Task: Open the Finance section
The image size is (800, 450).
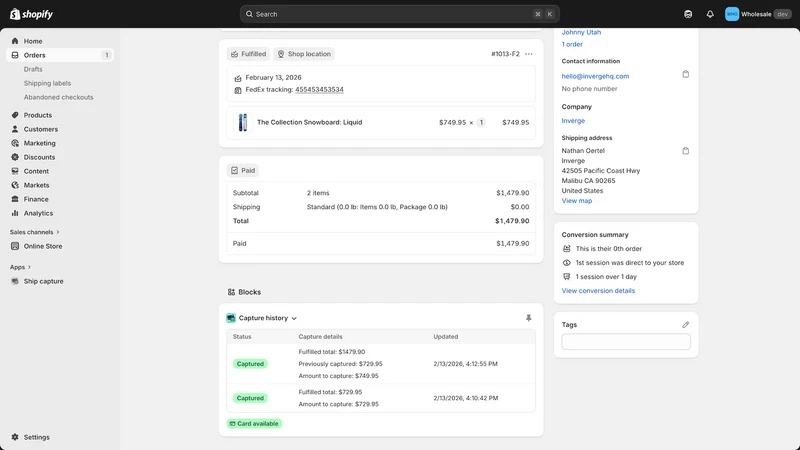Action: click(60, 199)
